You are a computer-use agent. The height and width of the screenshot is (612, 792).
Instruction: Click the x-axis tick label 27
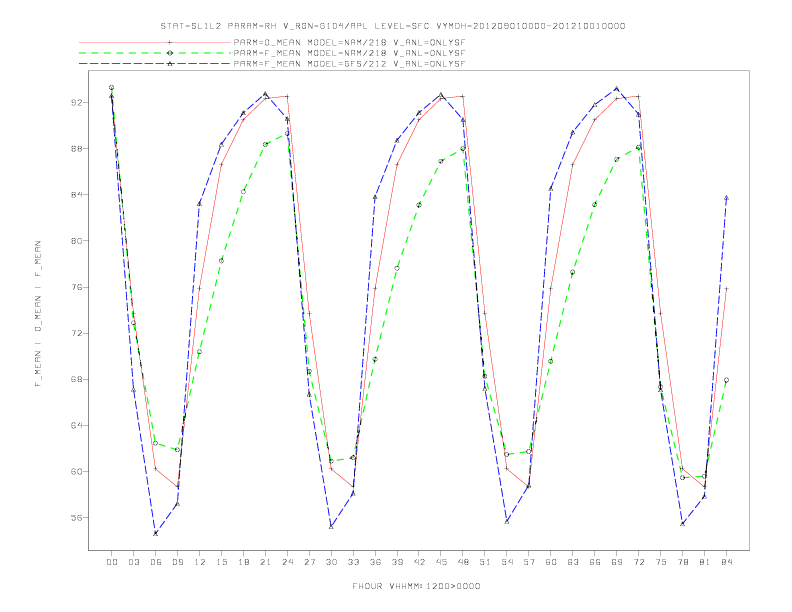coord(309,562)
